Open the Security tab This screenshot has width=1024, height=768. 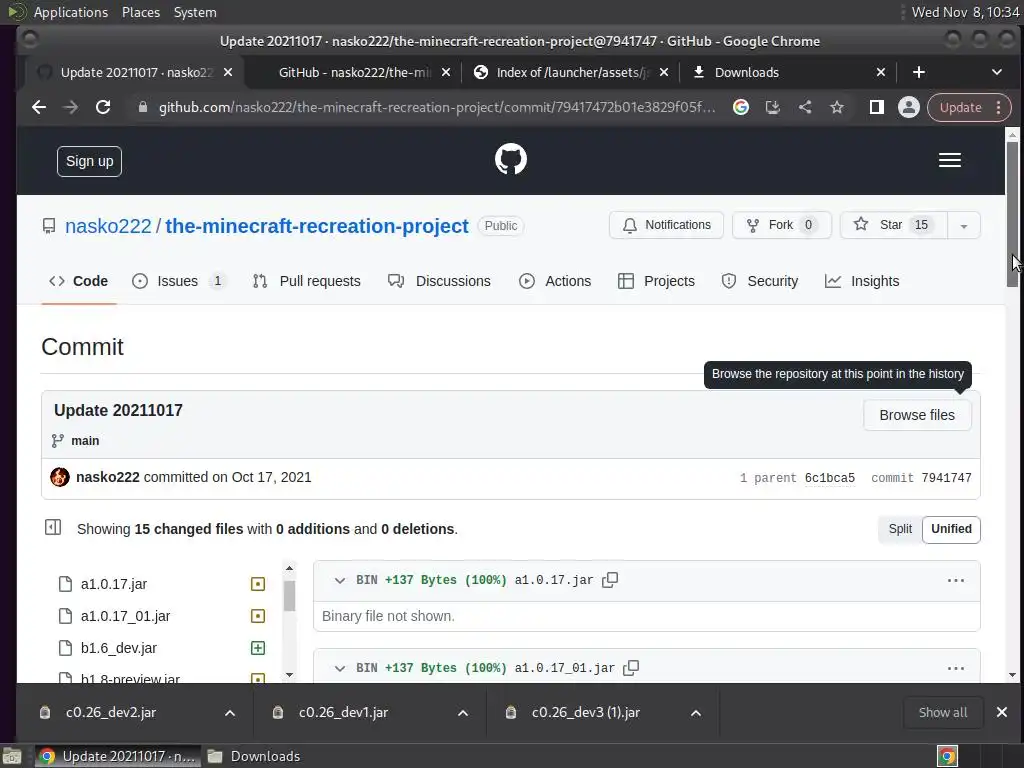[760, 281]
